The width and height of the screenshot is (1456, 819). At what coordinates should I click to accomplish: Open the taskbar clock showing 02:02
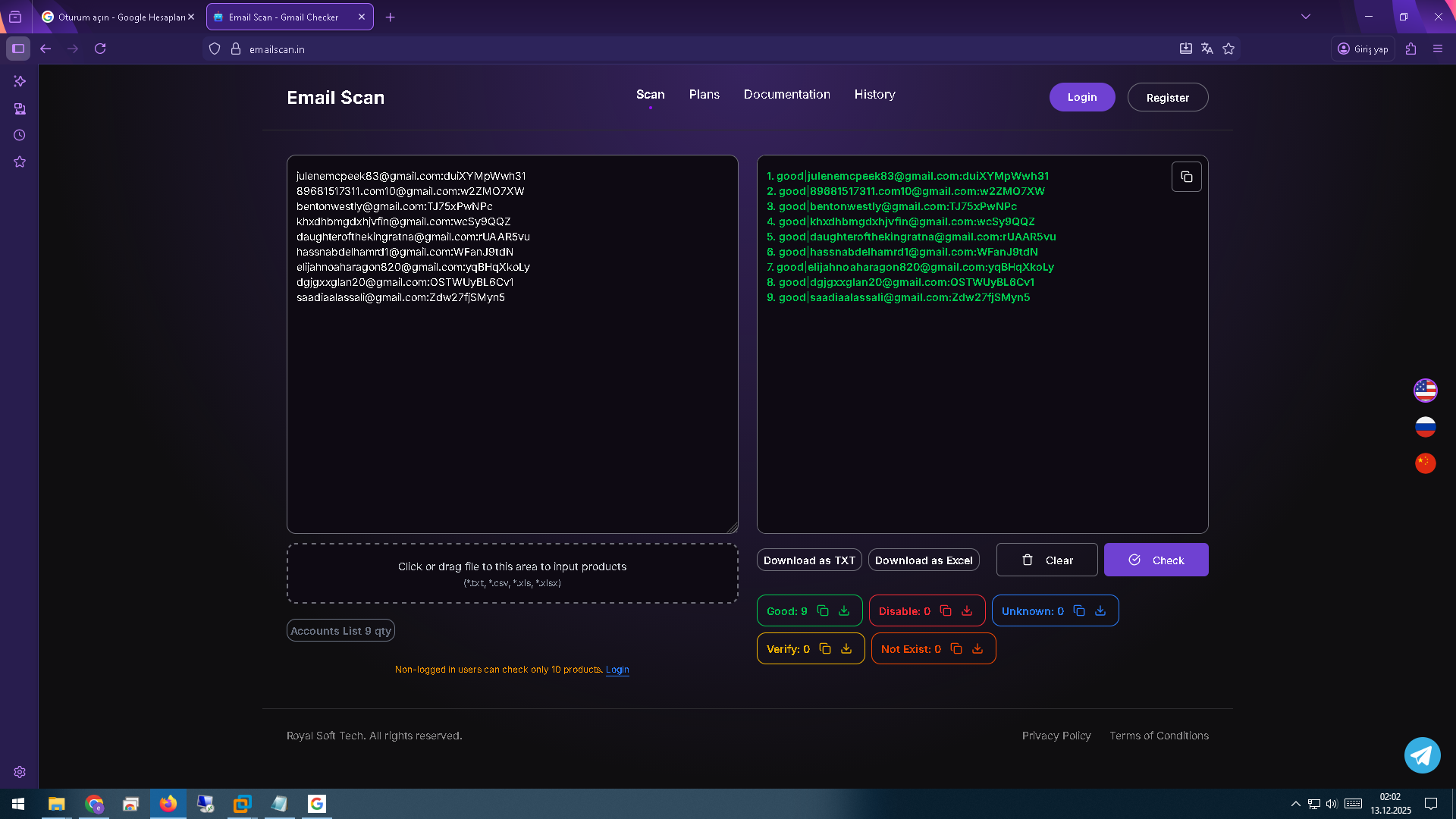pos(1391,804)
